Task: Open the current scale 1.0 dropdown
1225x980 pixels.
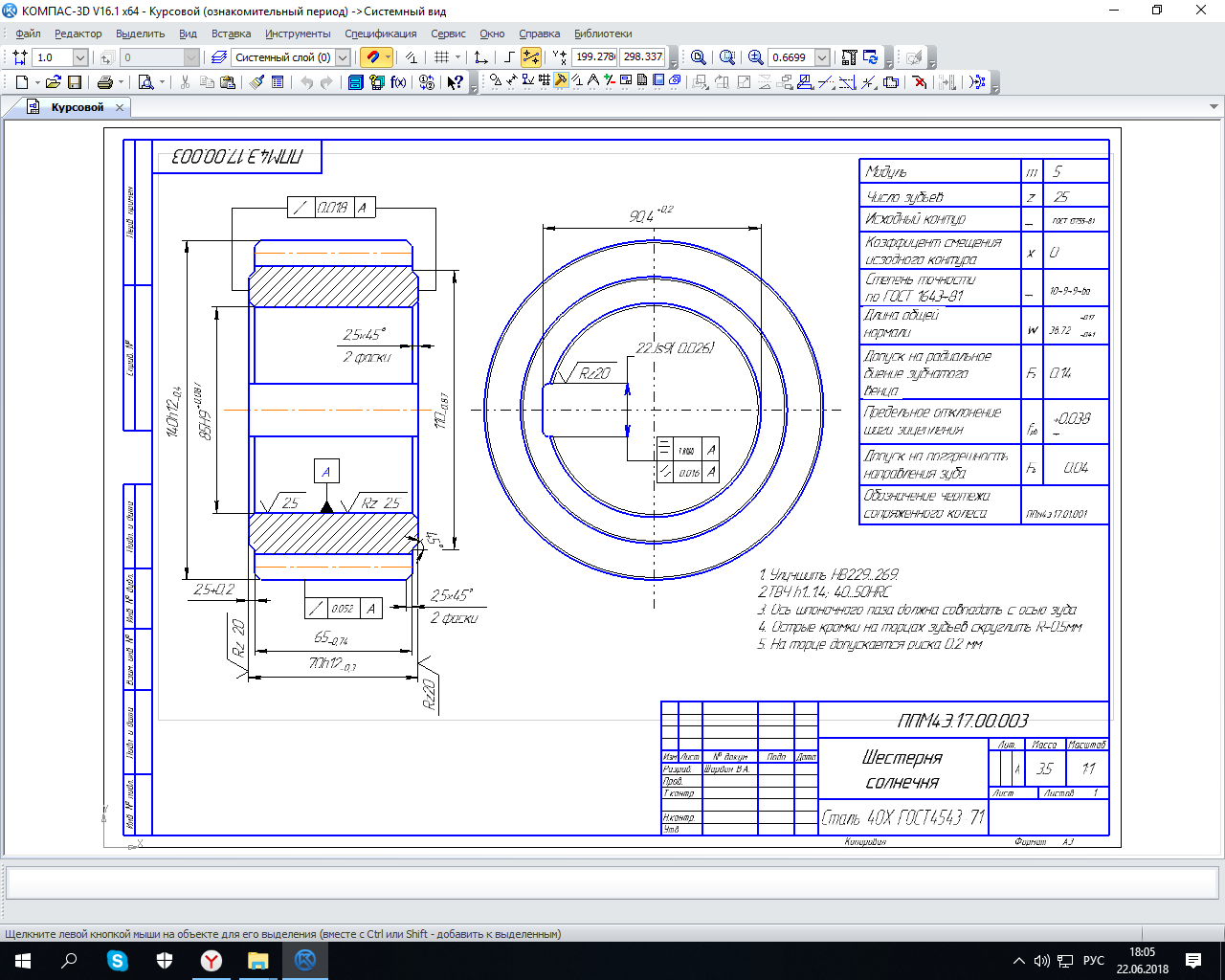Action: point(80,57)
